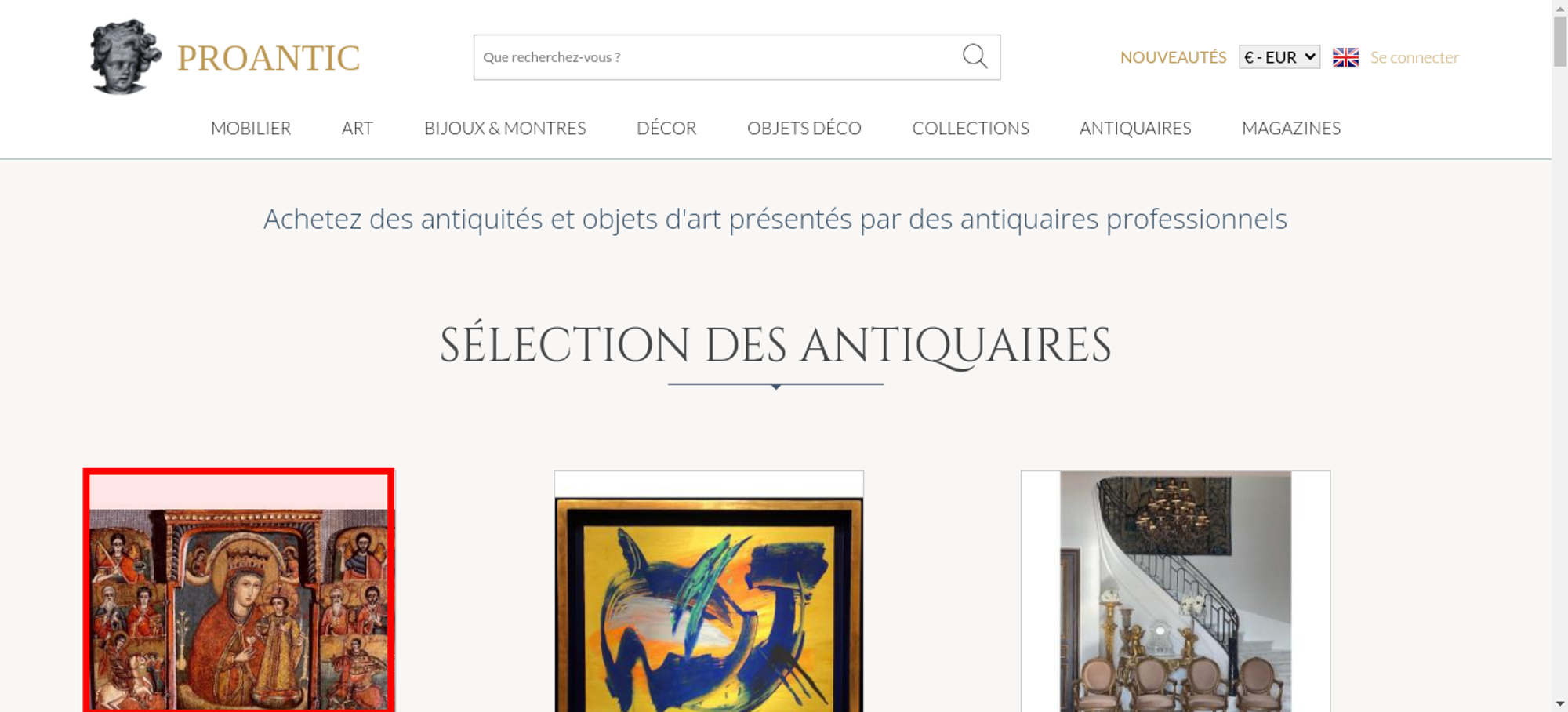Click the Proantic cherub head logo
The width and height of the screenshot is (1568, 712).
(x=125, y=56)
